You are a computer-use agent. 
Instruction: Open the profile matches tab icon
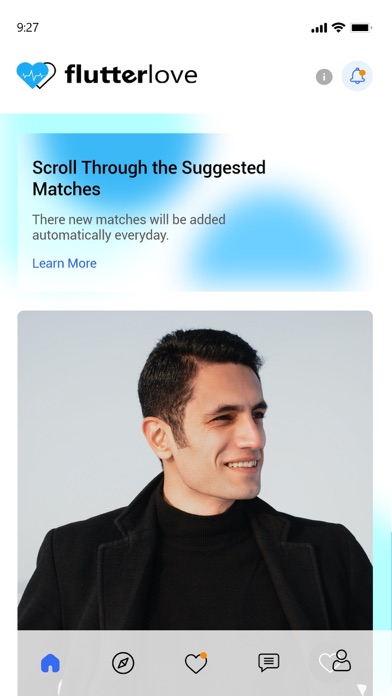click(x=336, y=662)
